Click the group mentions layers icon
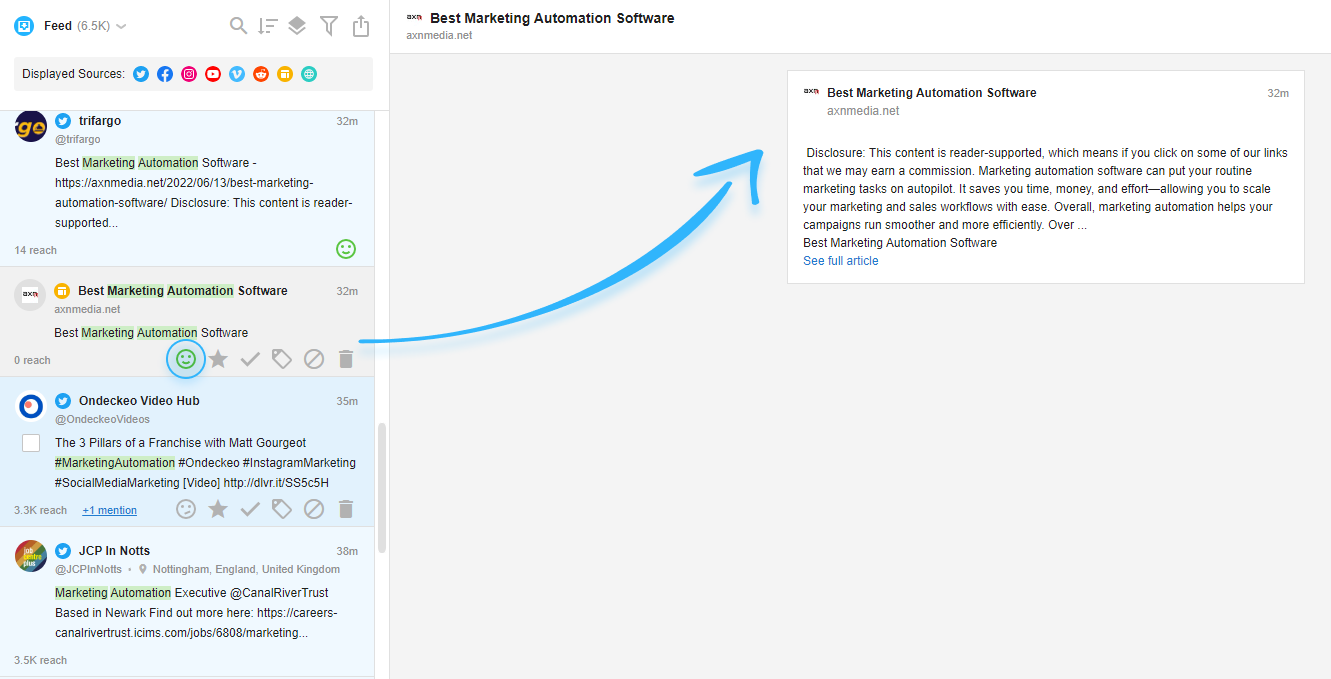Viewport: 1331px width, 679px height. pos(297,26)
